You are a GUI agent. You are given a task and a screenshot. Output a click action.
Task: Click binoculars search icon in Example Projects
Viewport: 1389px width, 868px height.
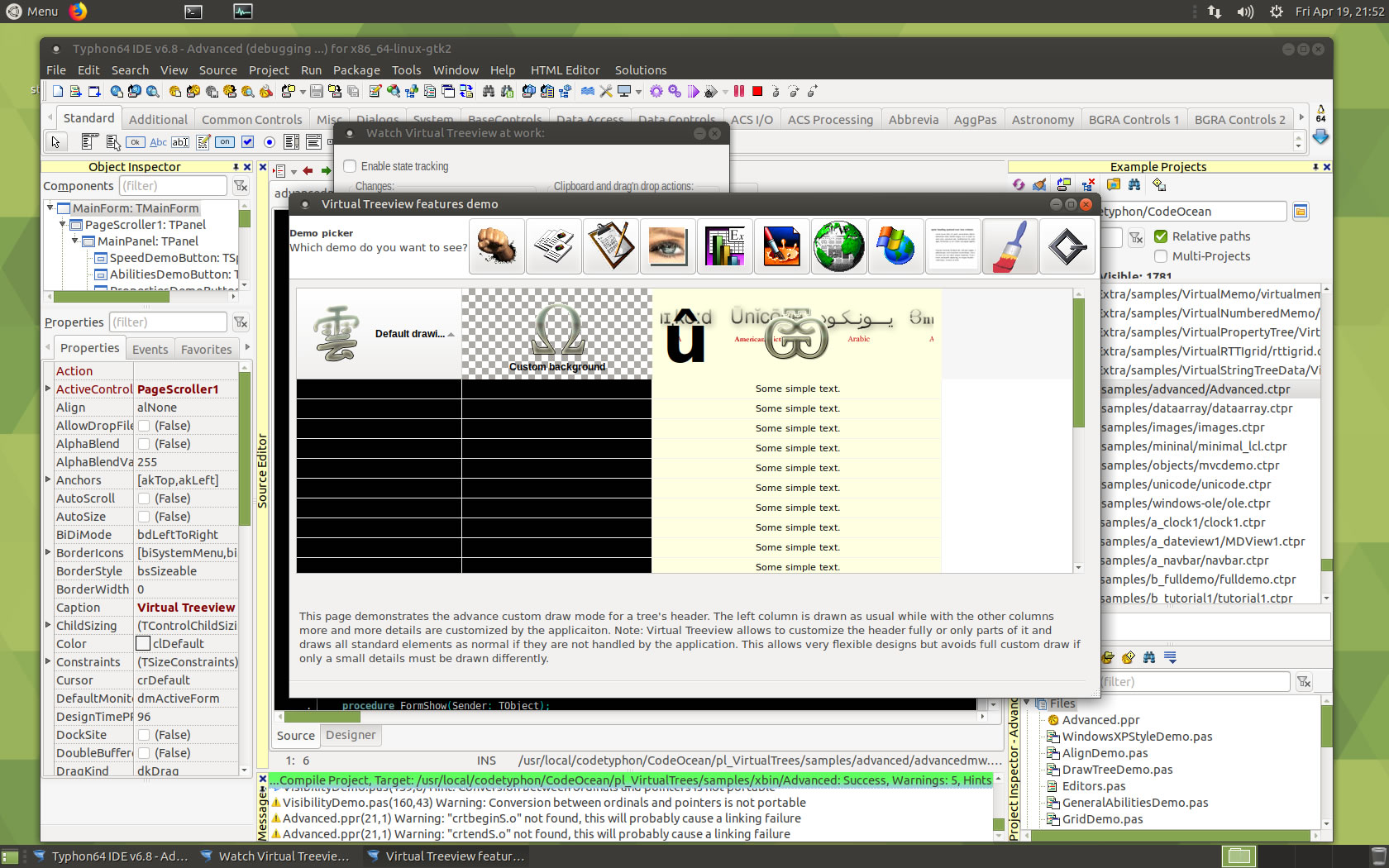[1134, 184]
